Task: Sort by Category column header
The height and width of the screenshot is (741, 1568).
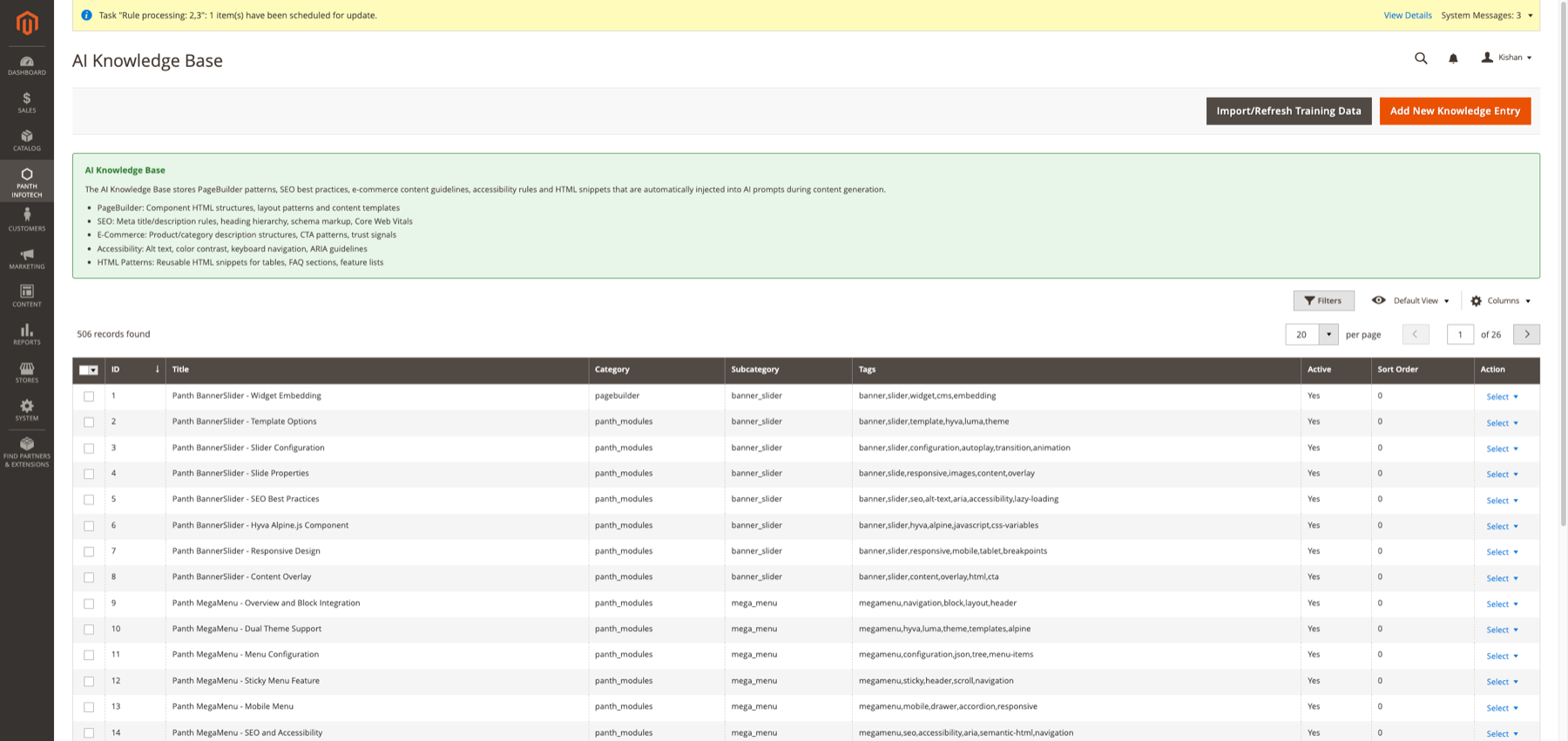Action: (x=656, y=369)
